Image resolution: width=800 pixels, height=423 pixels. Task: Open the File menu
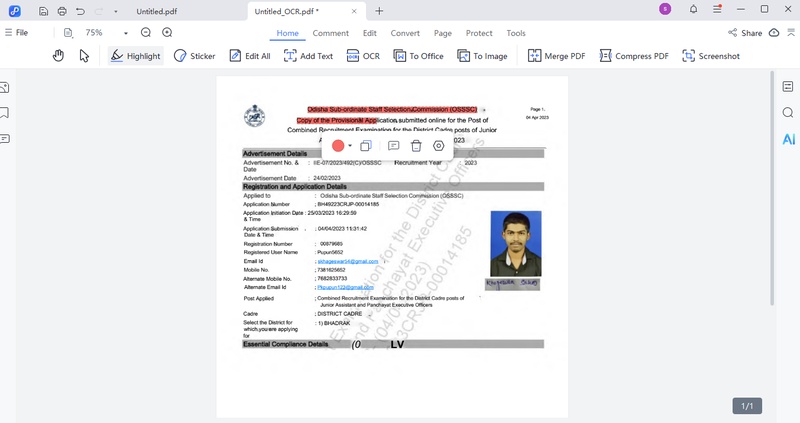pyautogui.click(x=16, y=33)
